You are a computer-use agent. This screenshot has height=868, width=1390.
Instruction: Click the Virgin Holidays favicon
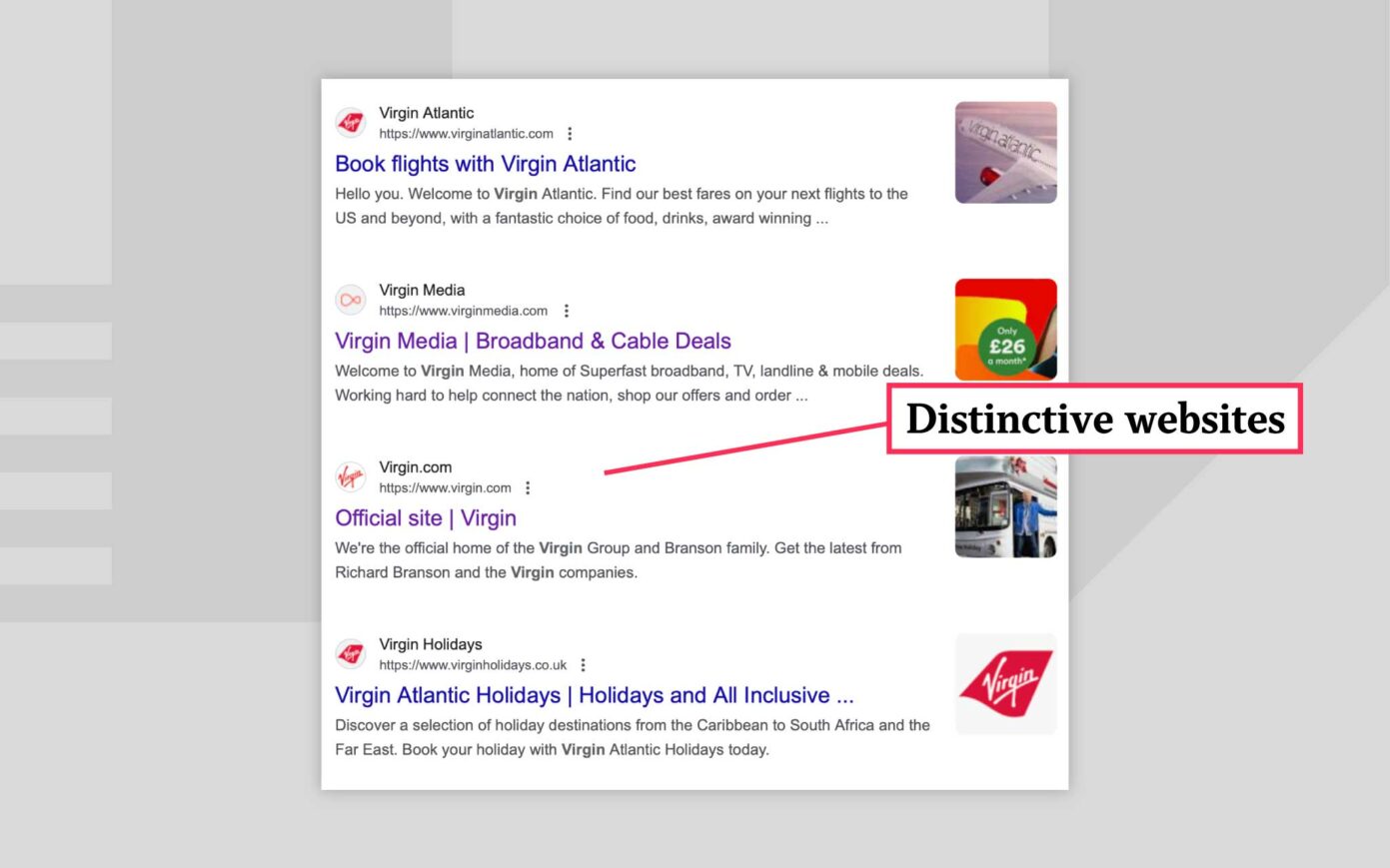pos(350,653)
